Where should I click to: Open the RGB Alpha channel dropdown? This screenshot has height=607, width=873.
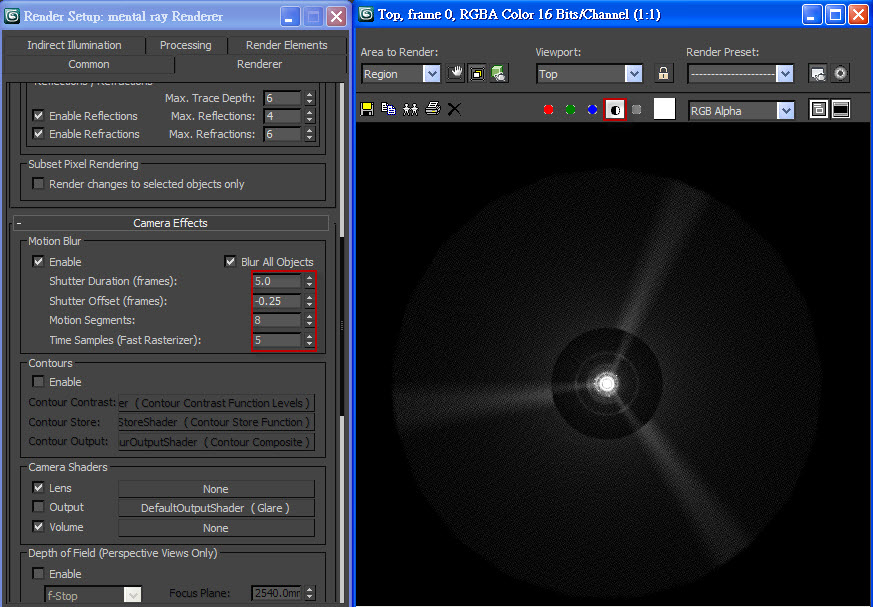(x=786, y=110)
